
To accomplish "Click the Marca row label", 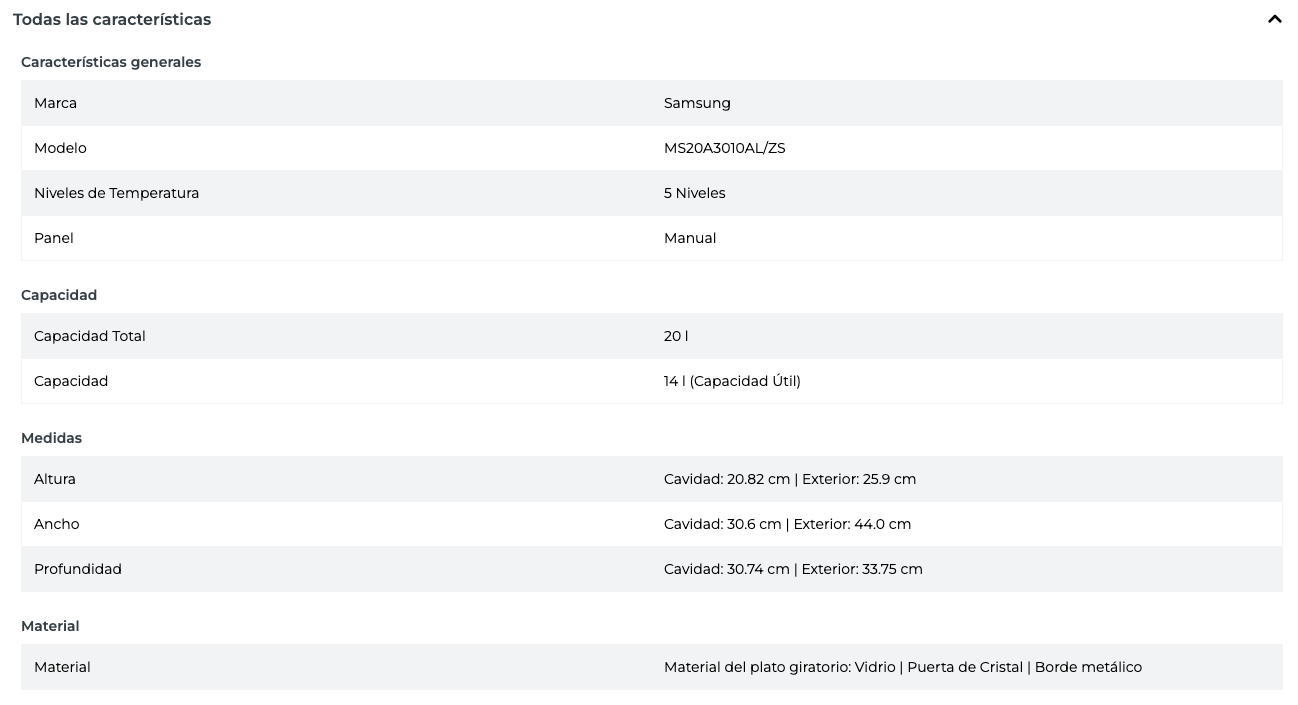I will pos(55,103).
